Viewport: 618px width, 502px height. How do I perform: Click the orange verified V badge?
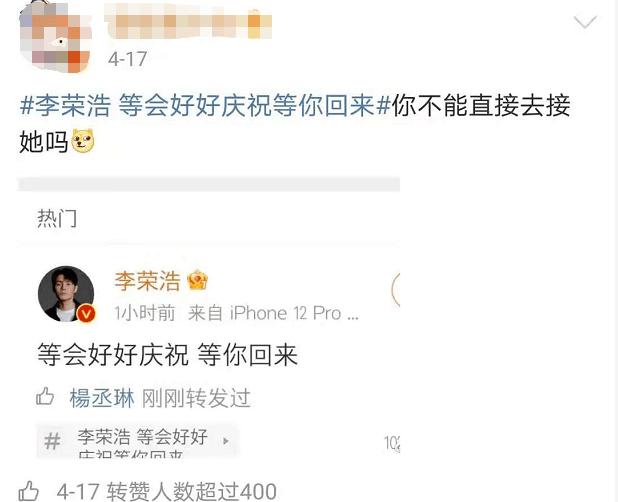point(86,314)
